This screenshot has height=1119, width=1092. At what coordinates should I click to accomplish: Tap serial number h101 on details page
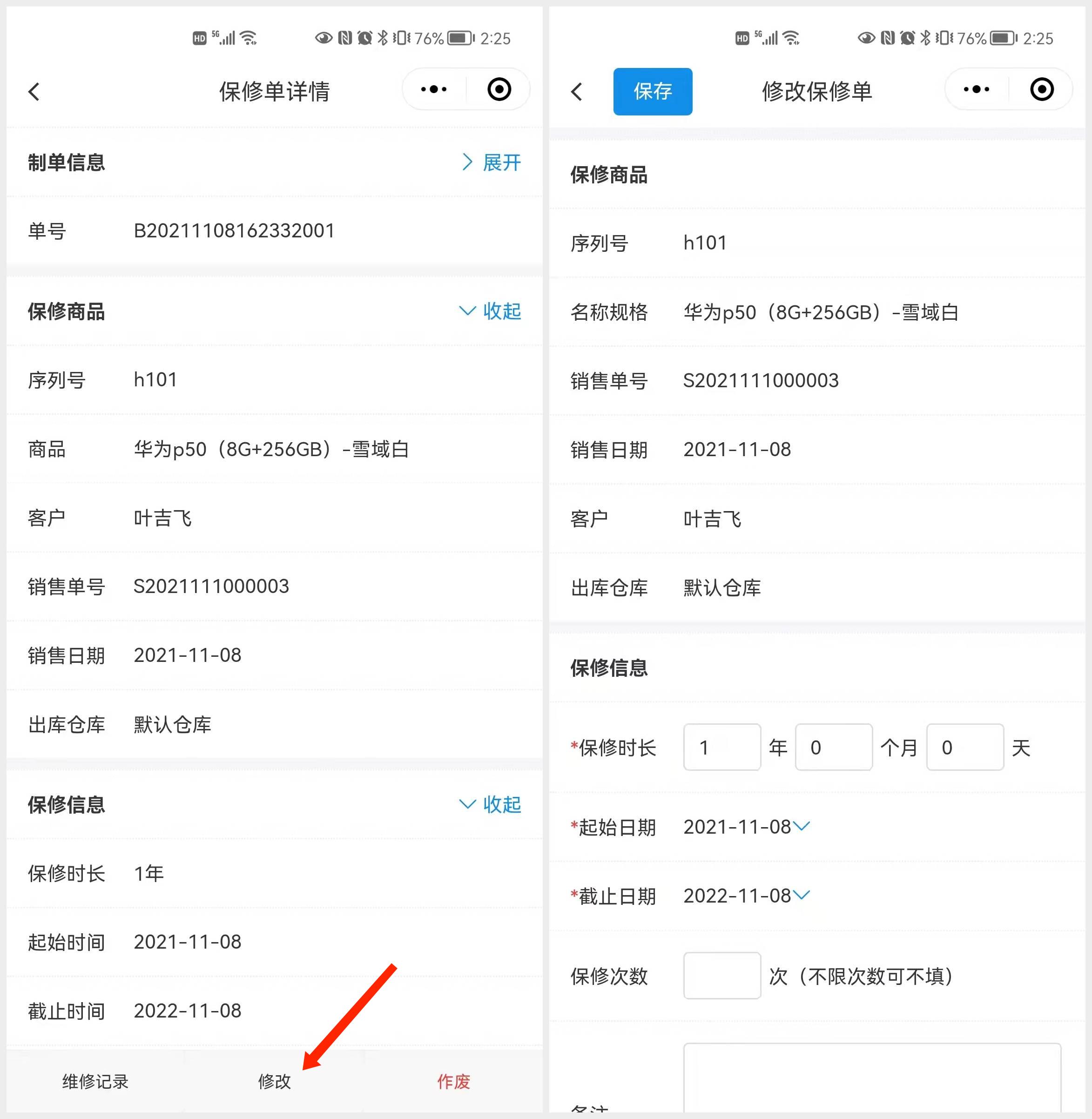[x=155, y=380]
